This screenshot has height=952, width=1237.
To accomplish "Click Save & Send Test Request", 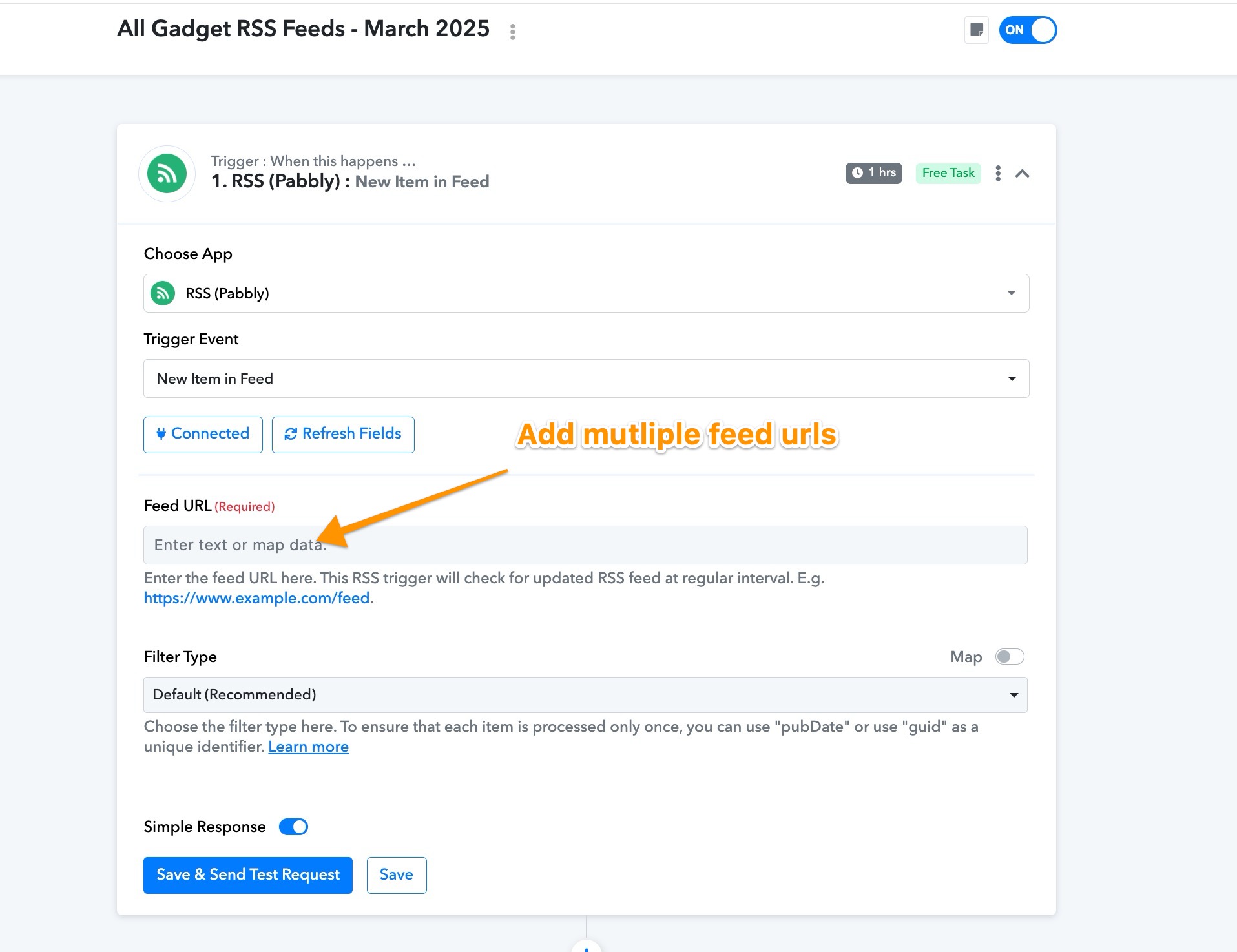I will pyautogui.click(x=248, y=875).
